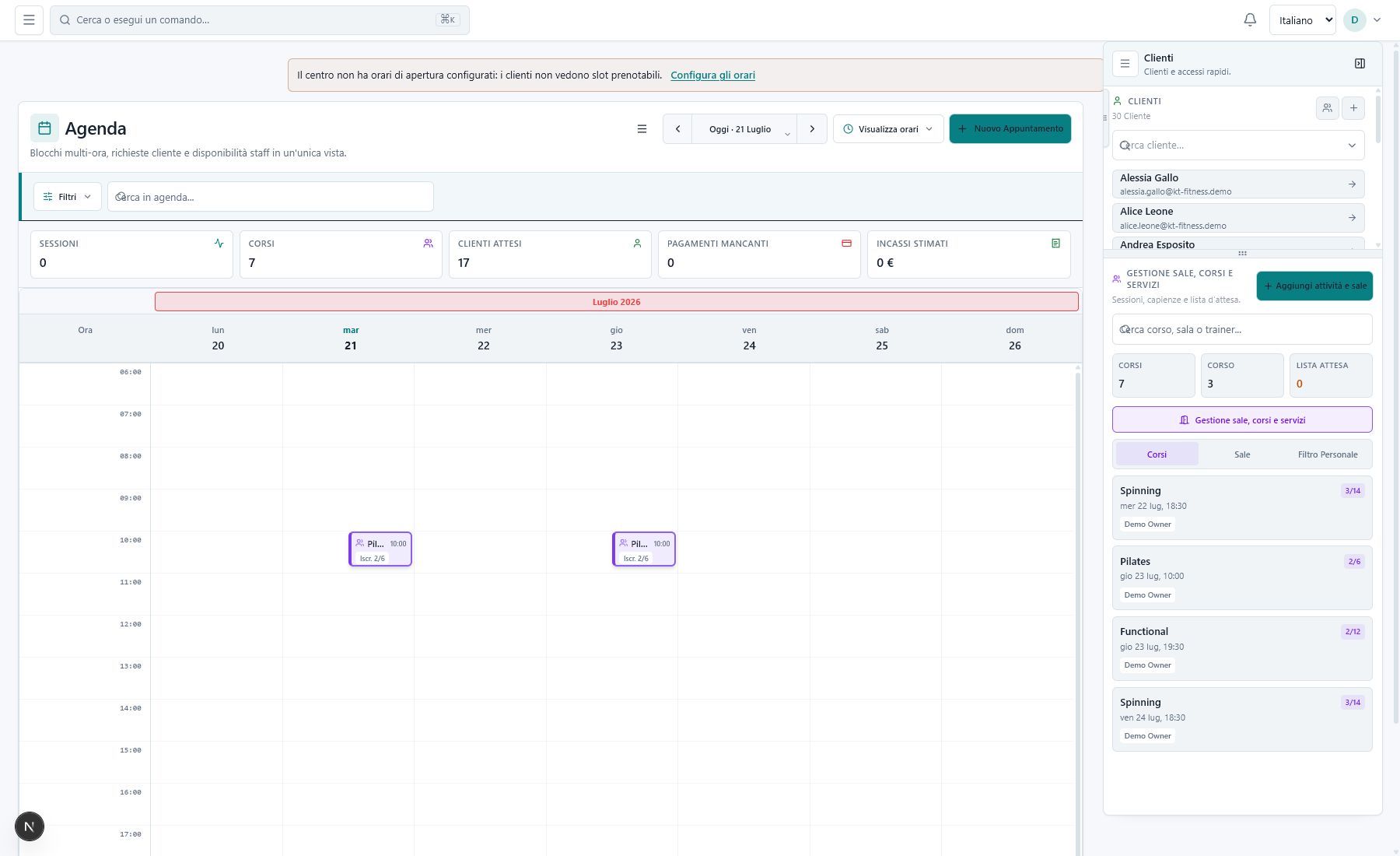Open the Filtri dropdown
Screen dimensions: 1400x856
(x=68, y=197)
